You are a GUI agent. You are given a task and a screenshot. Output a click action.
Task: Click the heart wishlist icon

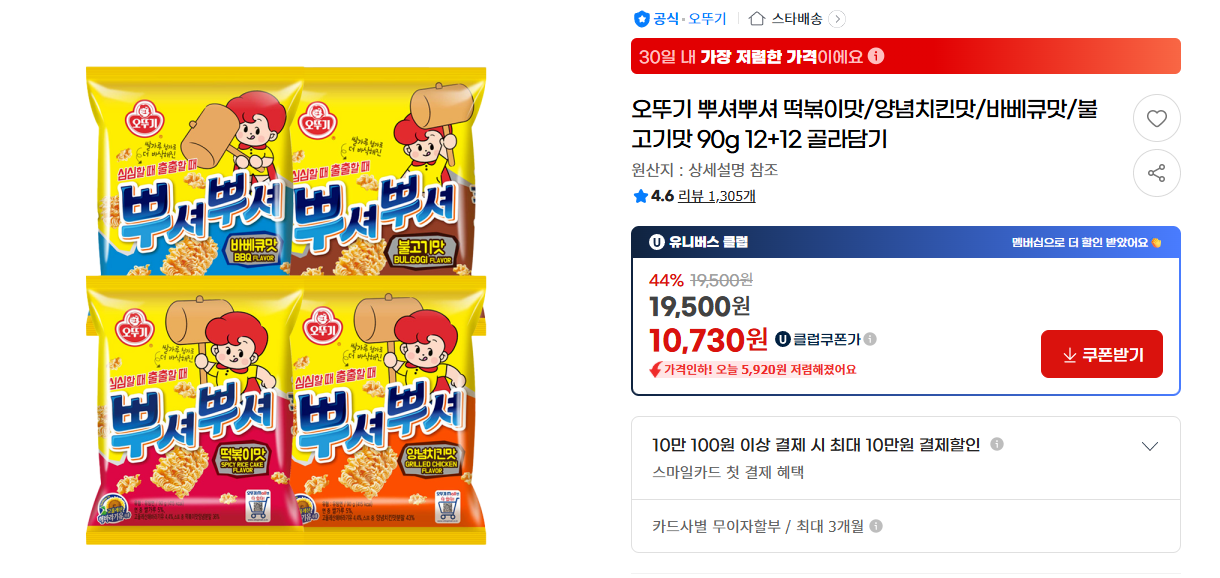(x=1156, y=119)
